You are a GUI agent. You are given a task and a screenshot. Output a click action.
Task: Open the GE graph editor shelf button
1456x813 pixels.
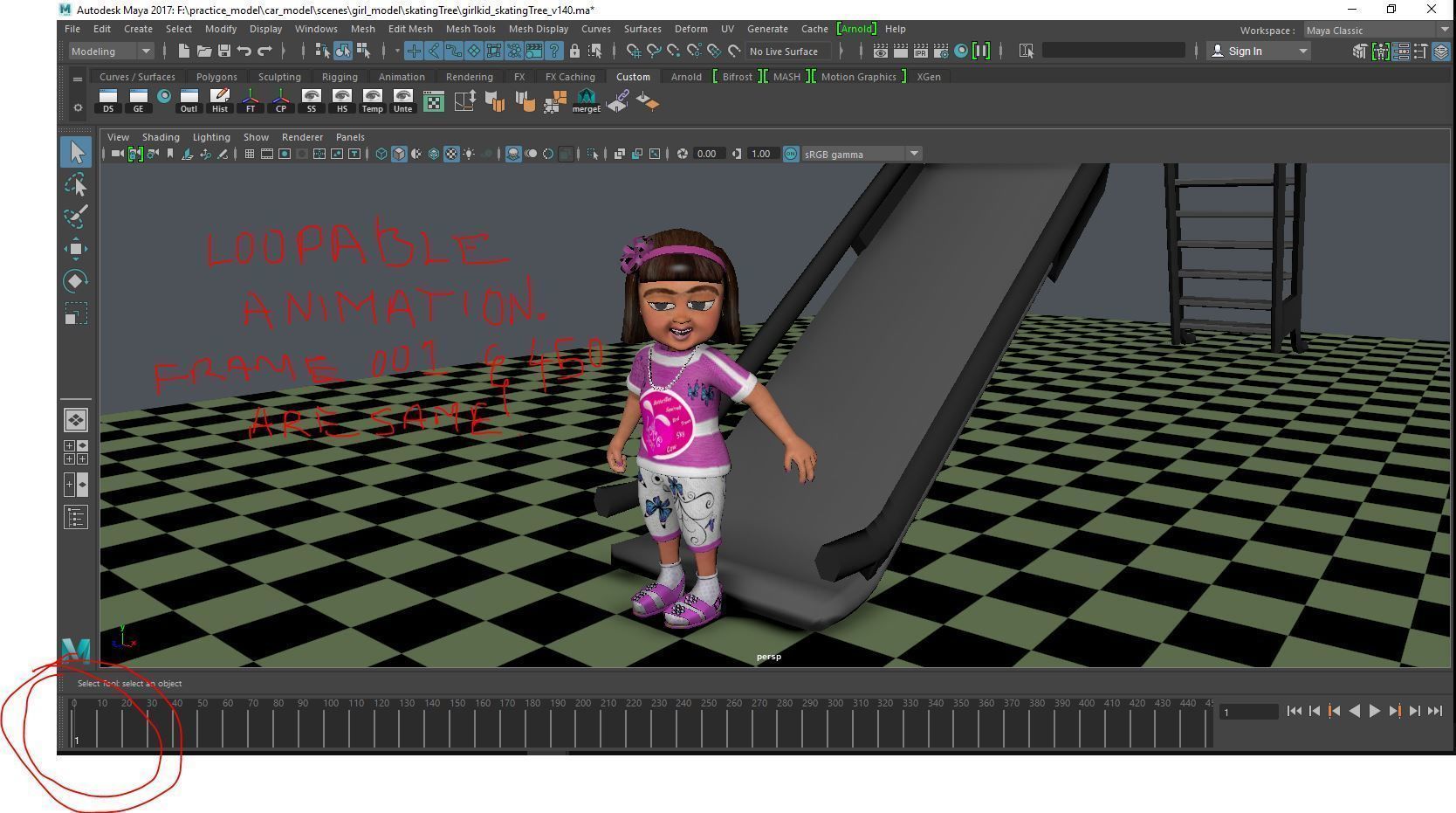[x=138, y=101]
